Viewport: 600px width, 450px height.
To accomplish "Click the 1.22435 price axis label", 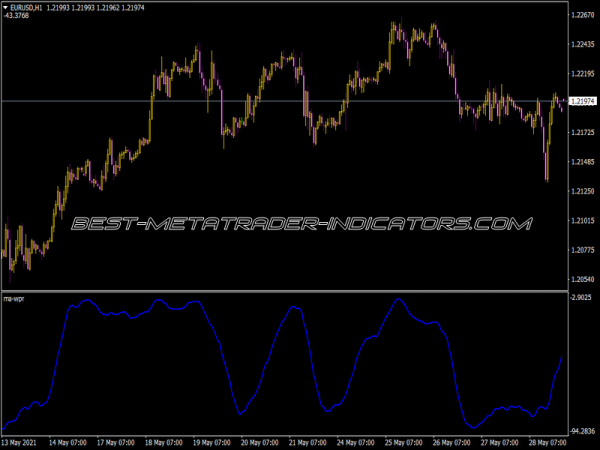I will coord(582,44).
